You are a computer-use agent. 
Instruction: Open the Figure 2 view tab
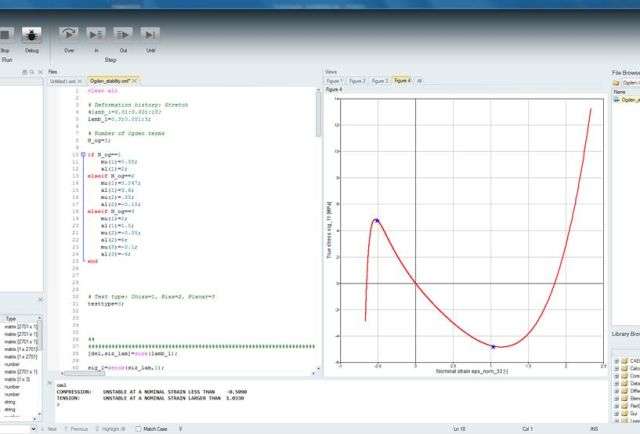pos(357,81)
